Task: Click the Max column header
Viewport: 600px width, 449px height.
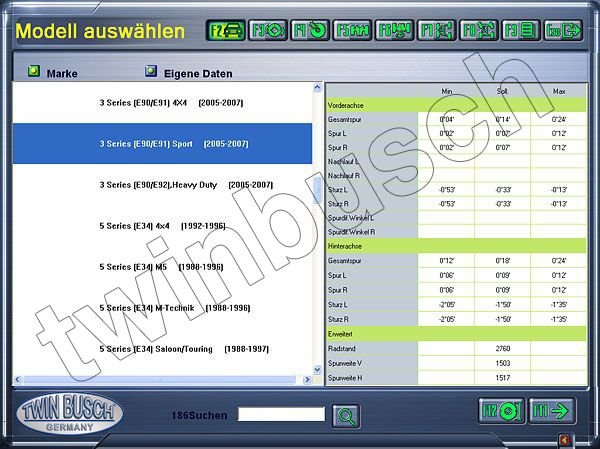Action: [559, 91]
